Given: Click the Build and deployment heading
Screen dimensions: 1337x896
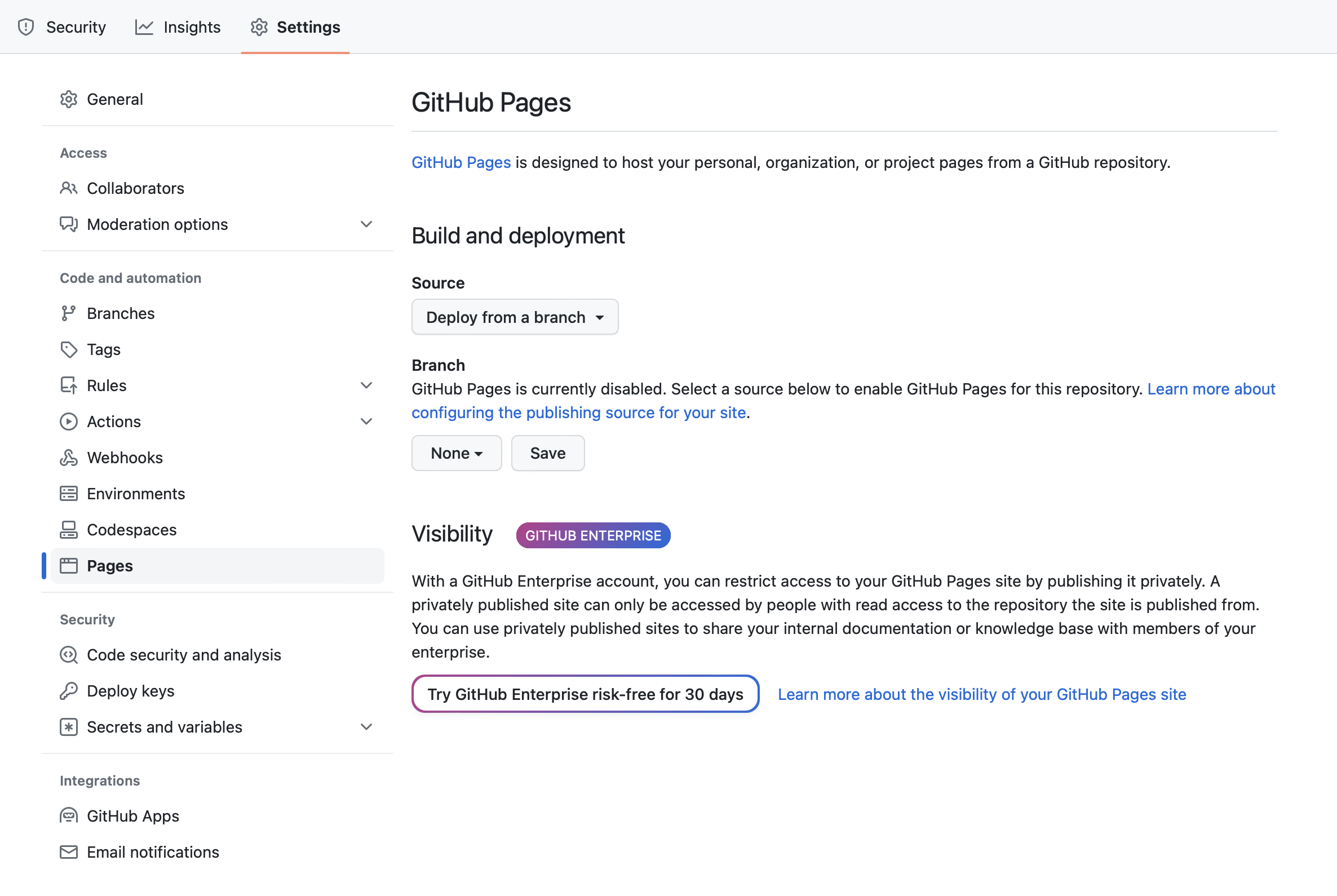Looking at the screenshot, I should coord(518,236).
